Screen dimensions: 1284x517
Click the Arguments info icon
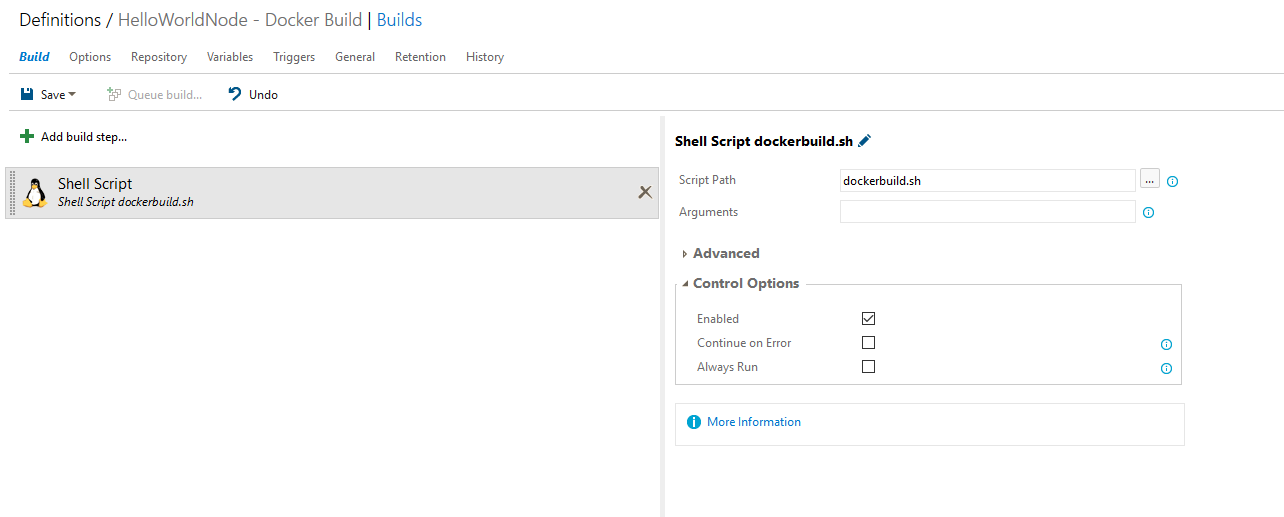tap(1148, 213)
